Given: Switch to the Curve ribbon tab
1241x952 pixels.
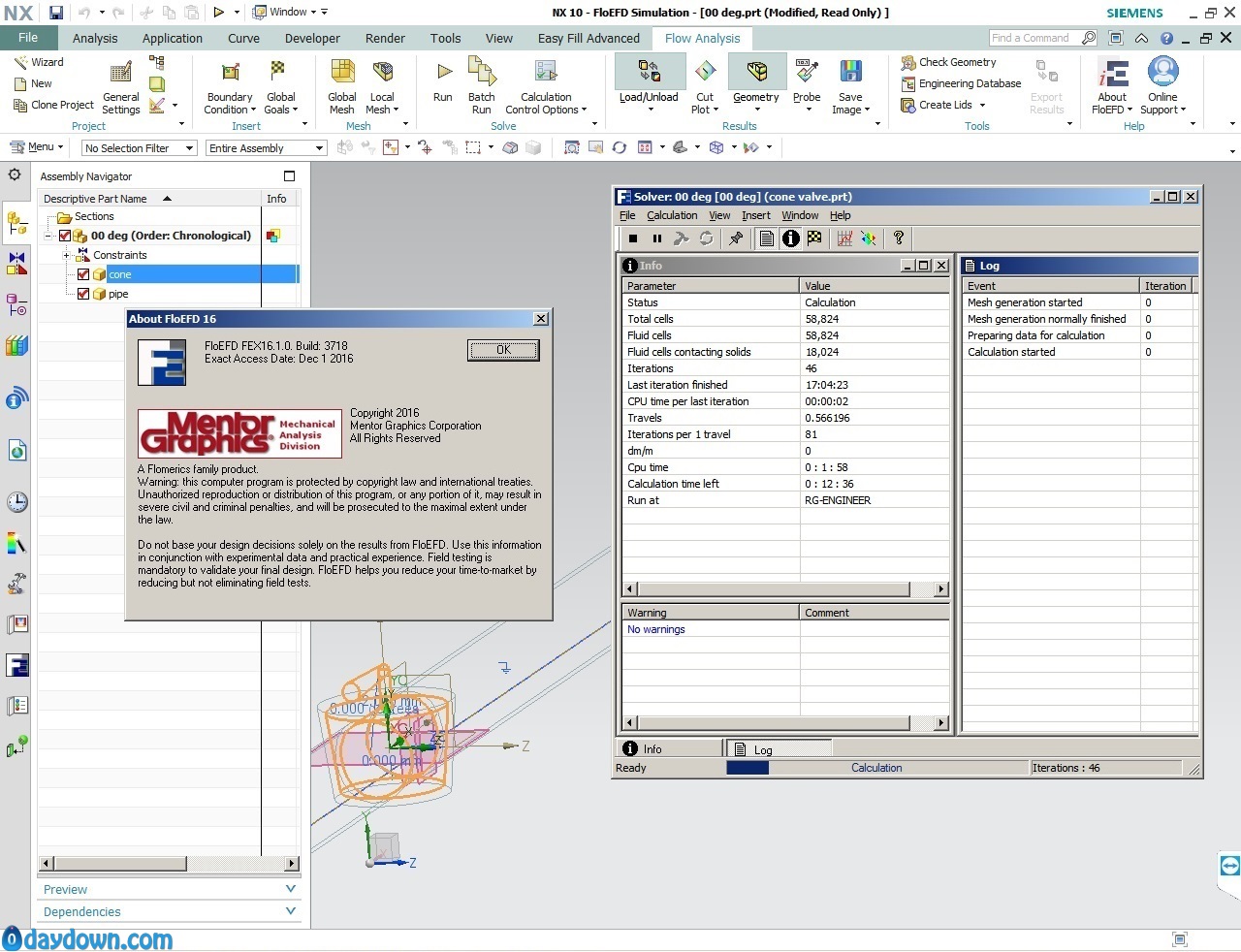Looking at the screenshot, I should click(x=243, y=39).
